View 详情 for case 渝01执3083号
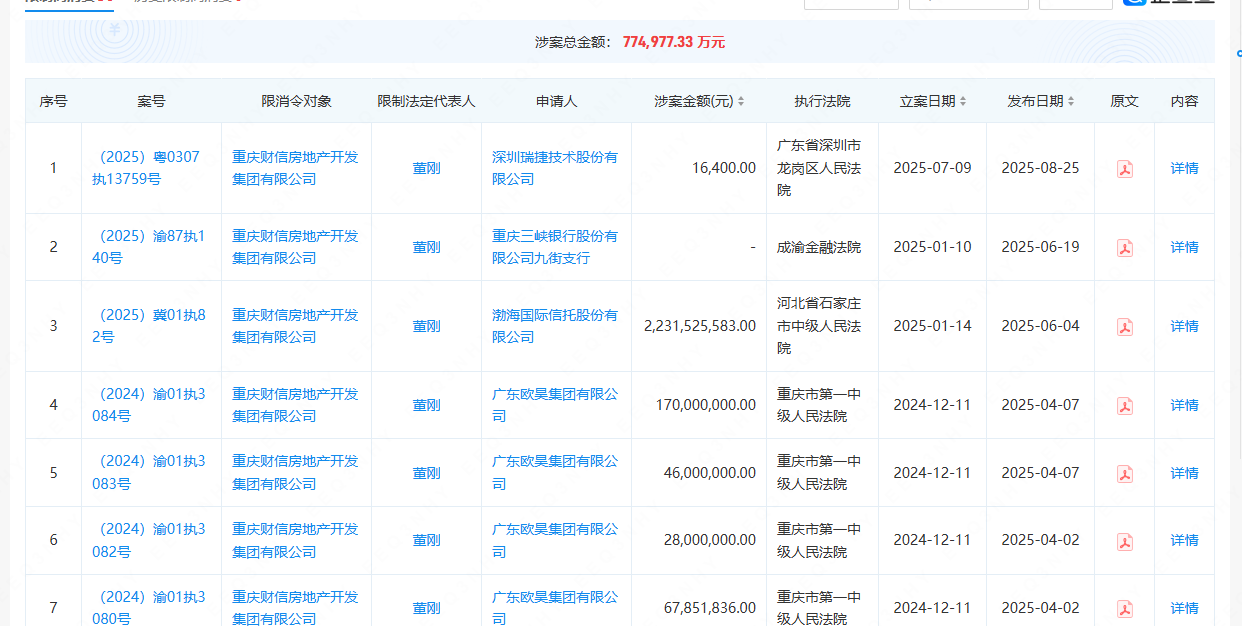The width and height of the screenshot is (1242, 626). pyautogui.click(x=1184, y=473)
